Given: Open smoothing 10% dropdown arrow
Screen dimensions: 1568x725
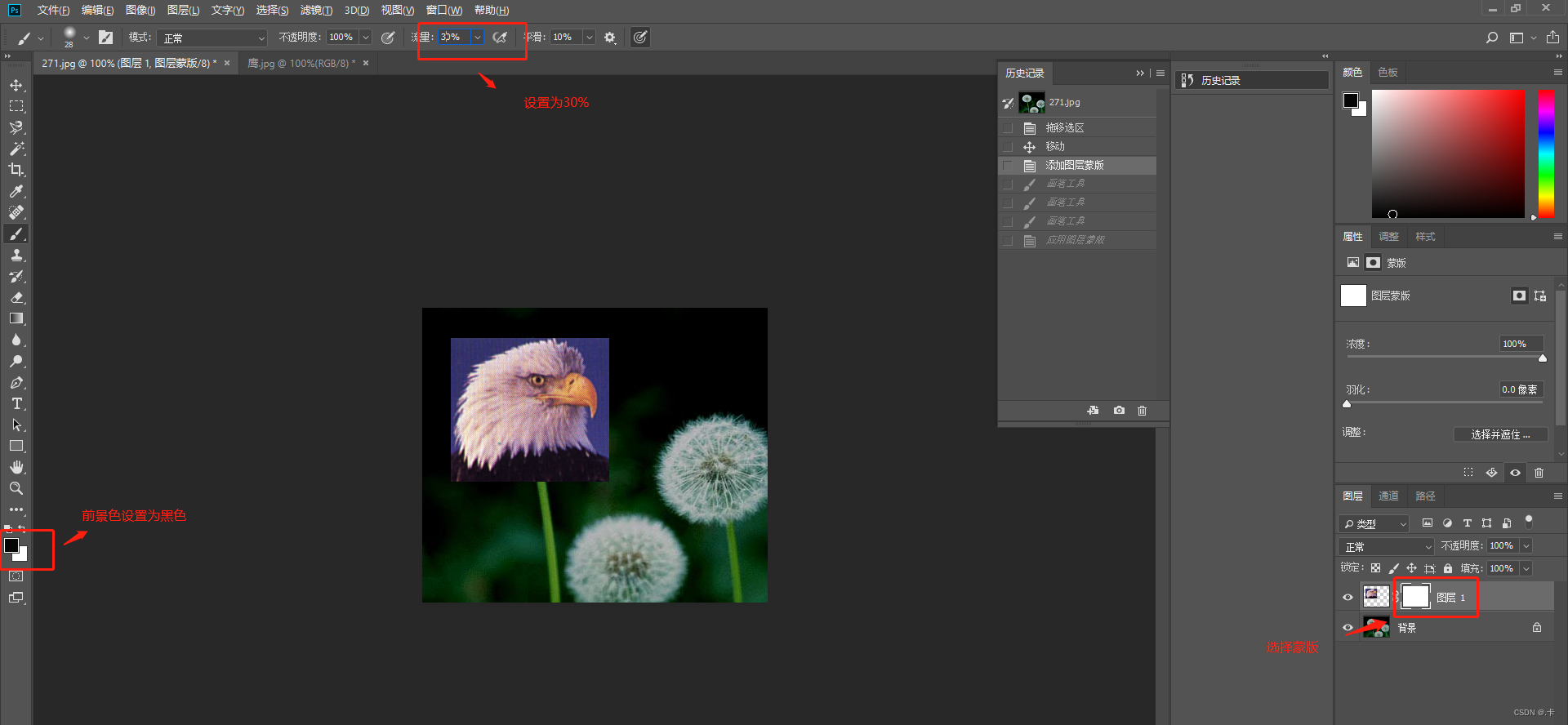Looking at the screenshot, I should tap(589, 38).
